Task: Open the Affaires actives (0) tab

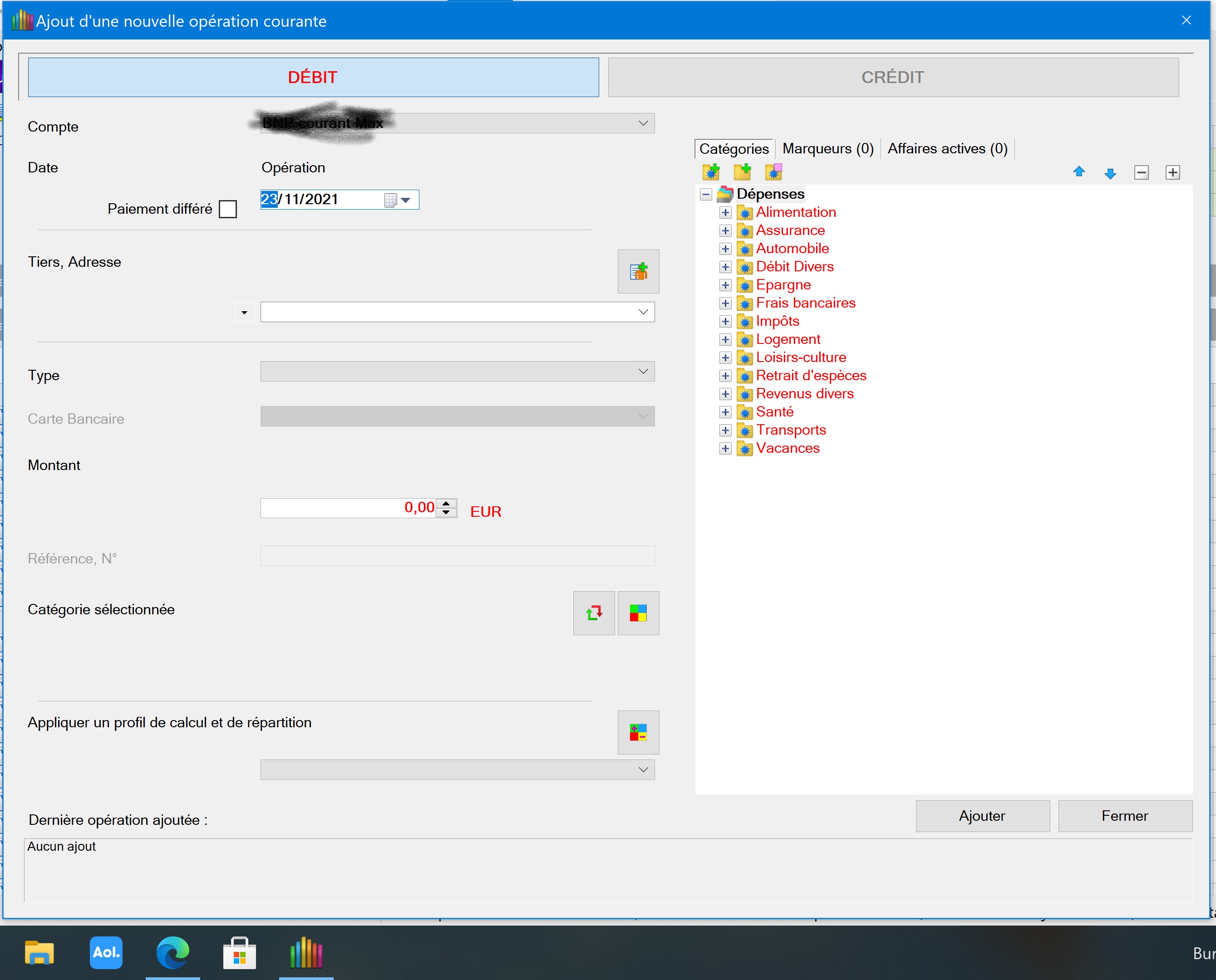Action: click(x=947, y=148)
